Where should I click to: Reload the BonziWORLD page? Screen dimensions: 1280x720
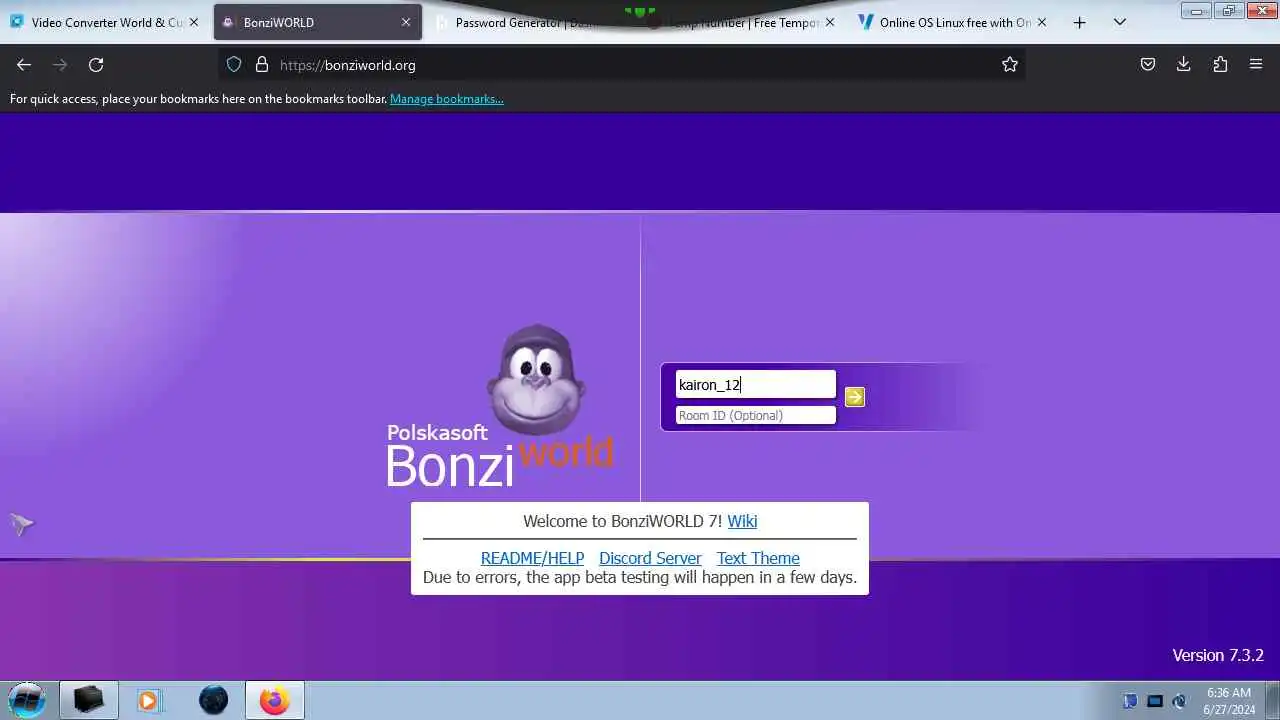coord(96,65)
